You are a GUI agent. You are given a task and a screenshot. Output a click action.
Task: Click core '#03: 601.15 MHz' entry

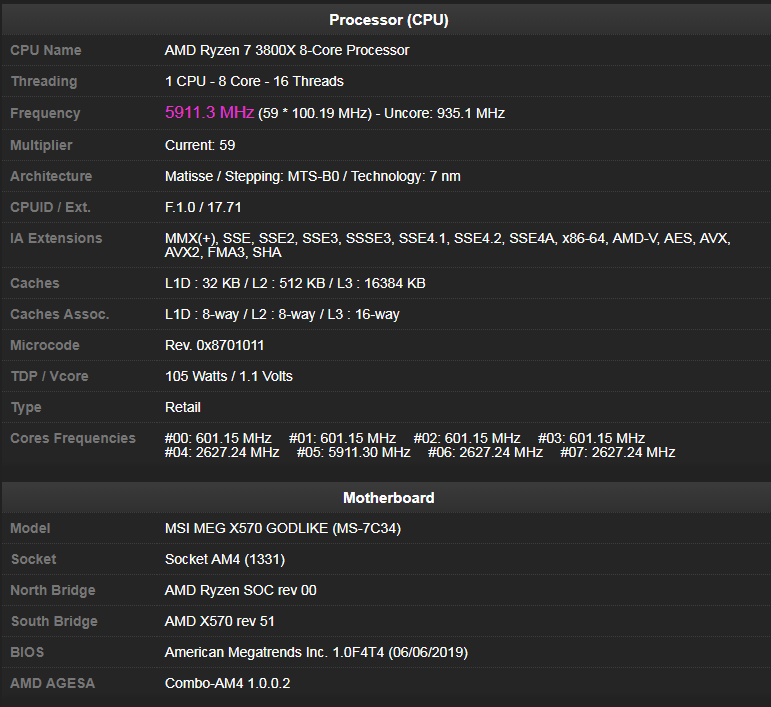click(x=591, y=438)
